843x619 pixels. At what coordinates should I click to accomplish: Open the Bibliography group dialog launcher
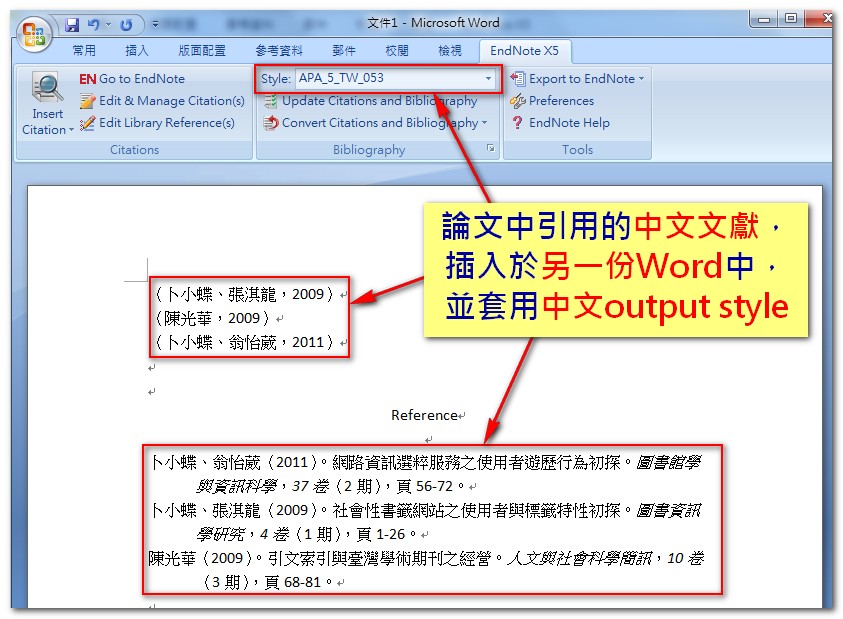pos(490,148)
